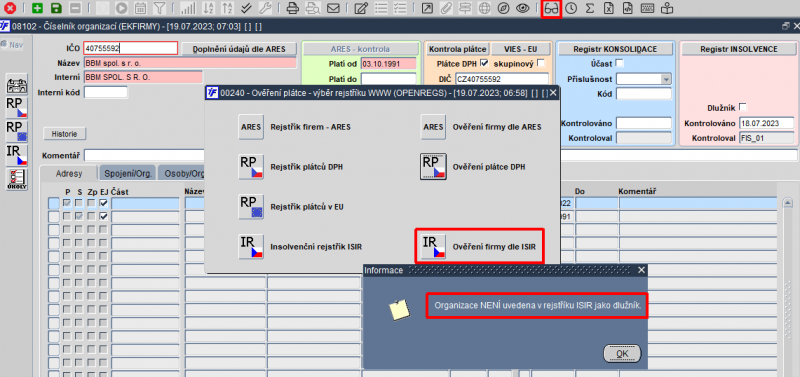Click the glasses icon in toolbar
The image size is (800, 377).
(x=552, y=8)
